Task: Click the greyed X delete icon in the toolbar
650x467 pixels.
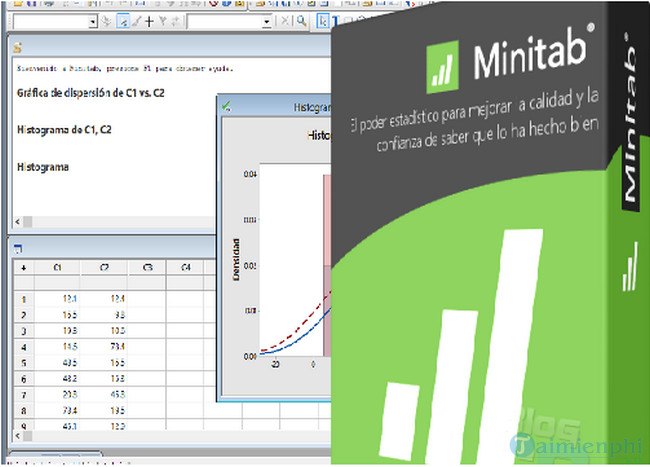Action: click(285, 21)
